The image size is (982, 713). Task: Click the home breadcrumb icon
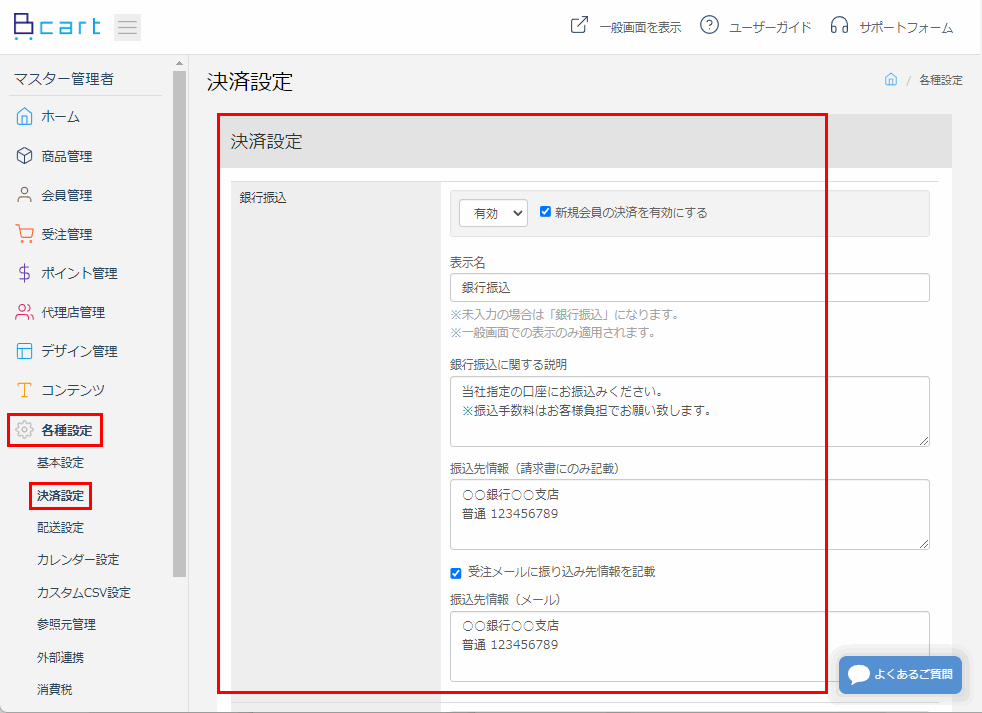coord(891,80)
